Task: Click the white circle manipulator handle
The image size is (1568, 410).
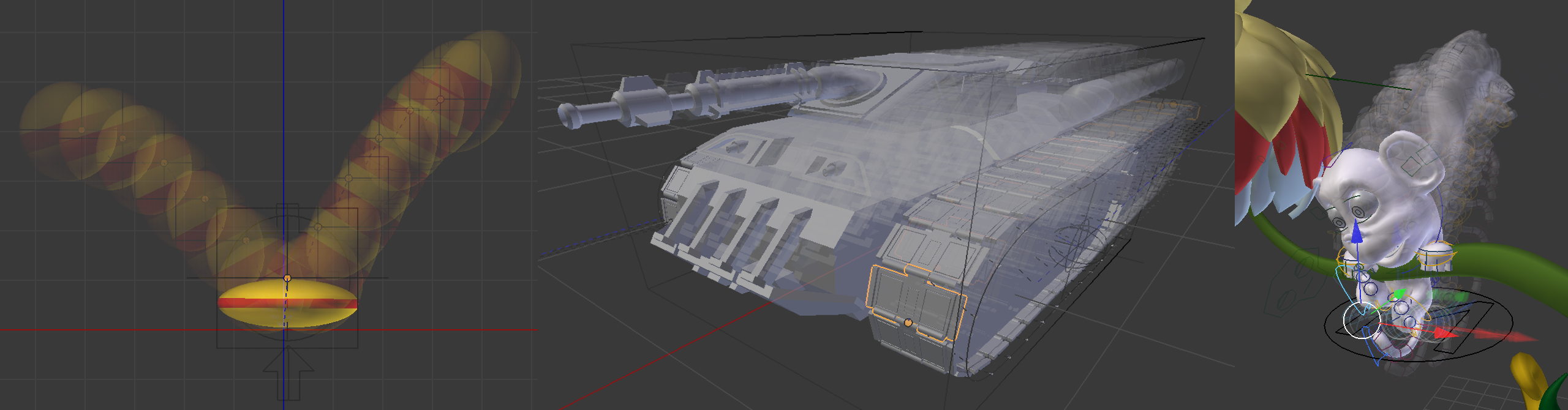Action: 1362,320
